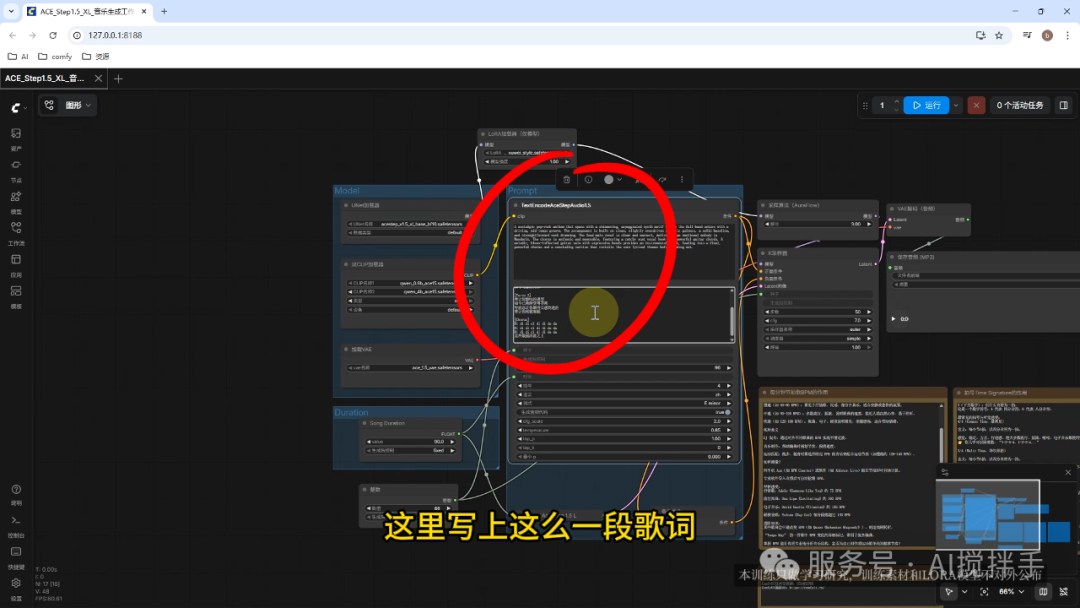Image resolution: width=1080 pixels, height=608 pixels.
Task: Open more options on node toolbar
Action: (x=682, y=180)
